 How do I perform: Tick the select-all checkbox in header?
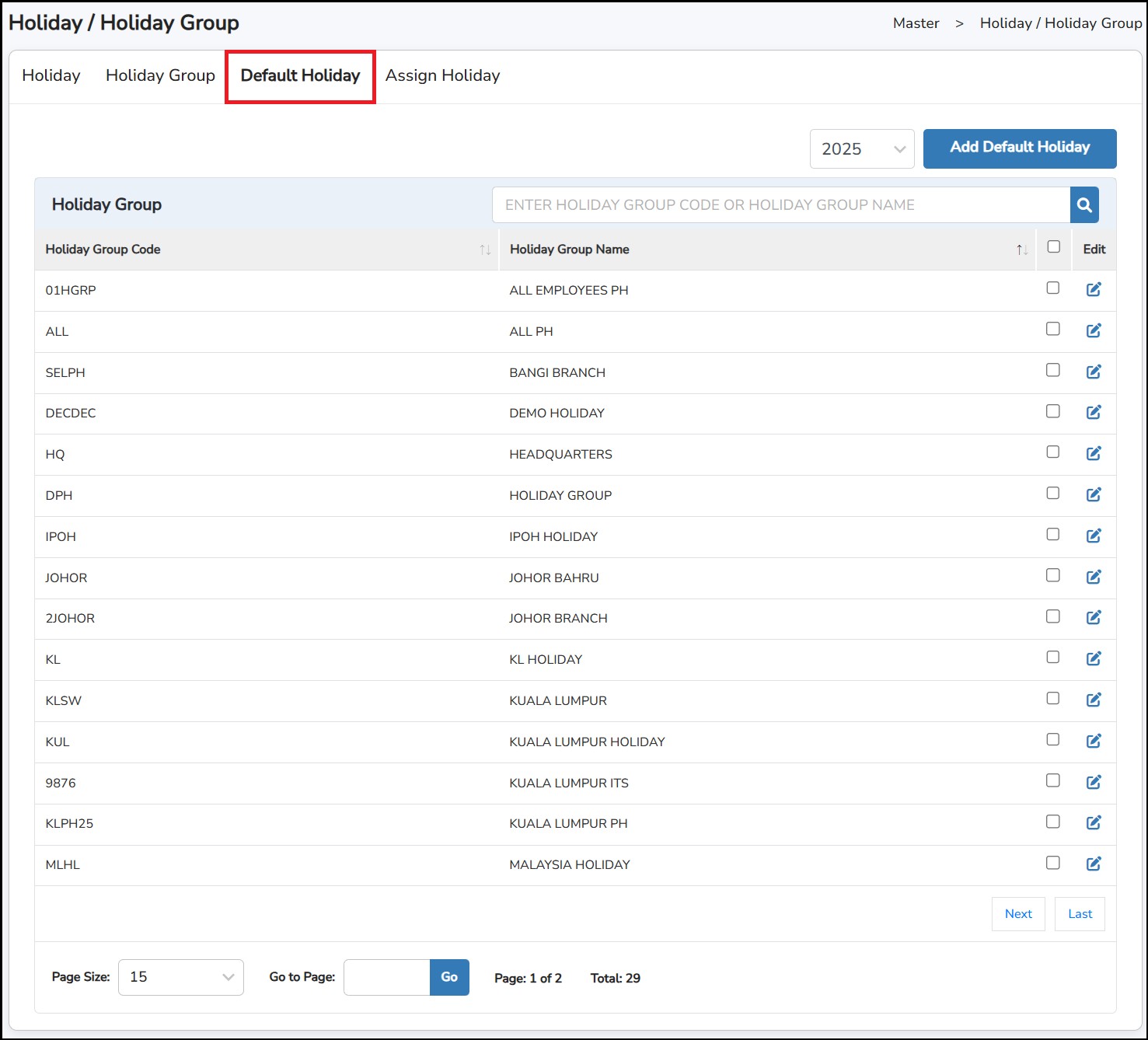(x=1053, y=247)
